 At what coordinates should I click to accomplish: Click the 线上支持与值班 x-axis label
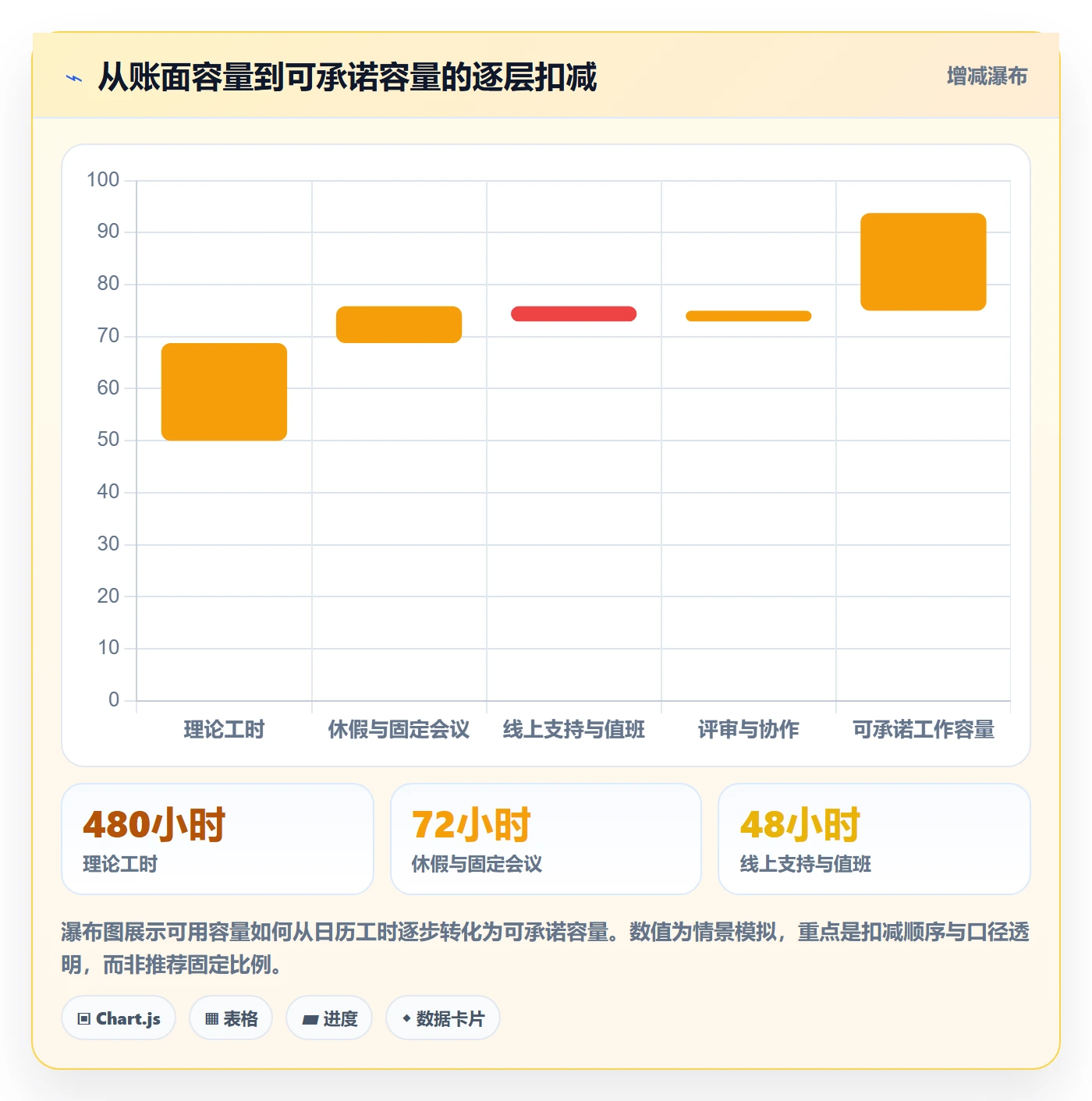tap(573, 729)
